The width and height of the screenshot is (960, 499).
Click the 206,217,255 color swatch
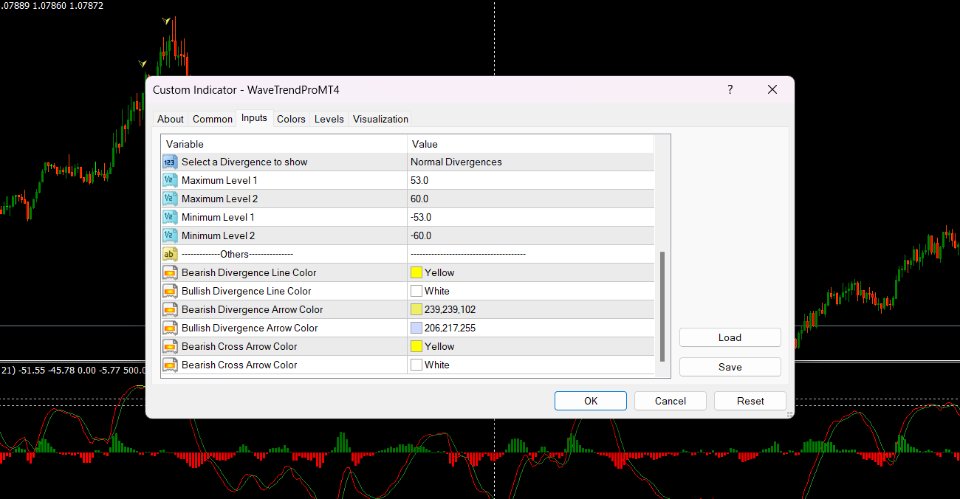point(416,328)
